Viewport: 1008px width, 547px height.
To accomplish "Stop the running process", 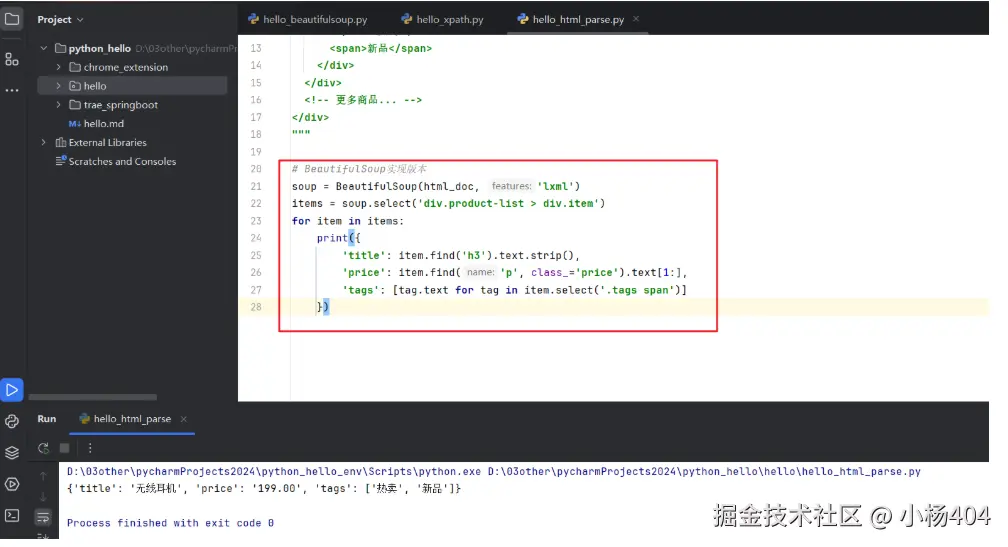I will (x=64, y=448).
